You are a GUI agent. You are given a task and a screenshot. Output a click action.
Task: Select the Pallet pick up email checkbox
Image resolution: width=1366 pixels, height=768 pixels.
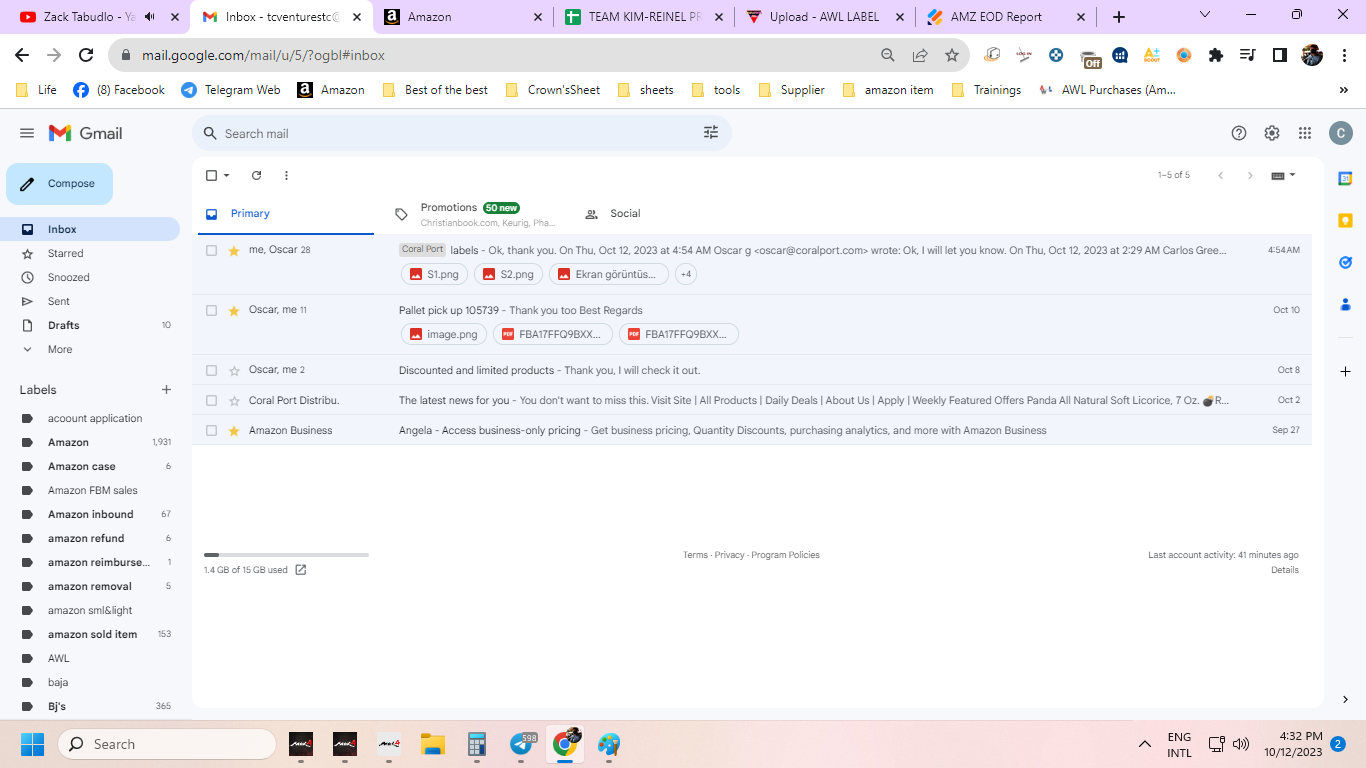(211, 310)
